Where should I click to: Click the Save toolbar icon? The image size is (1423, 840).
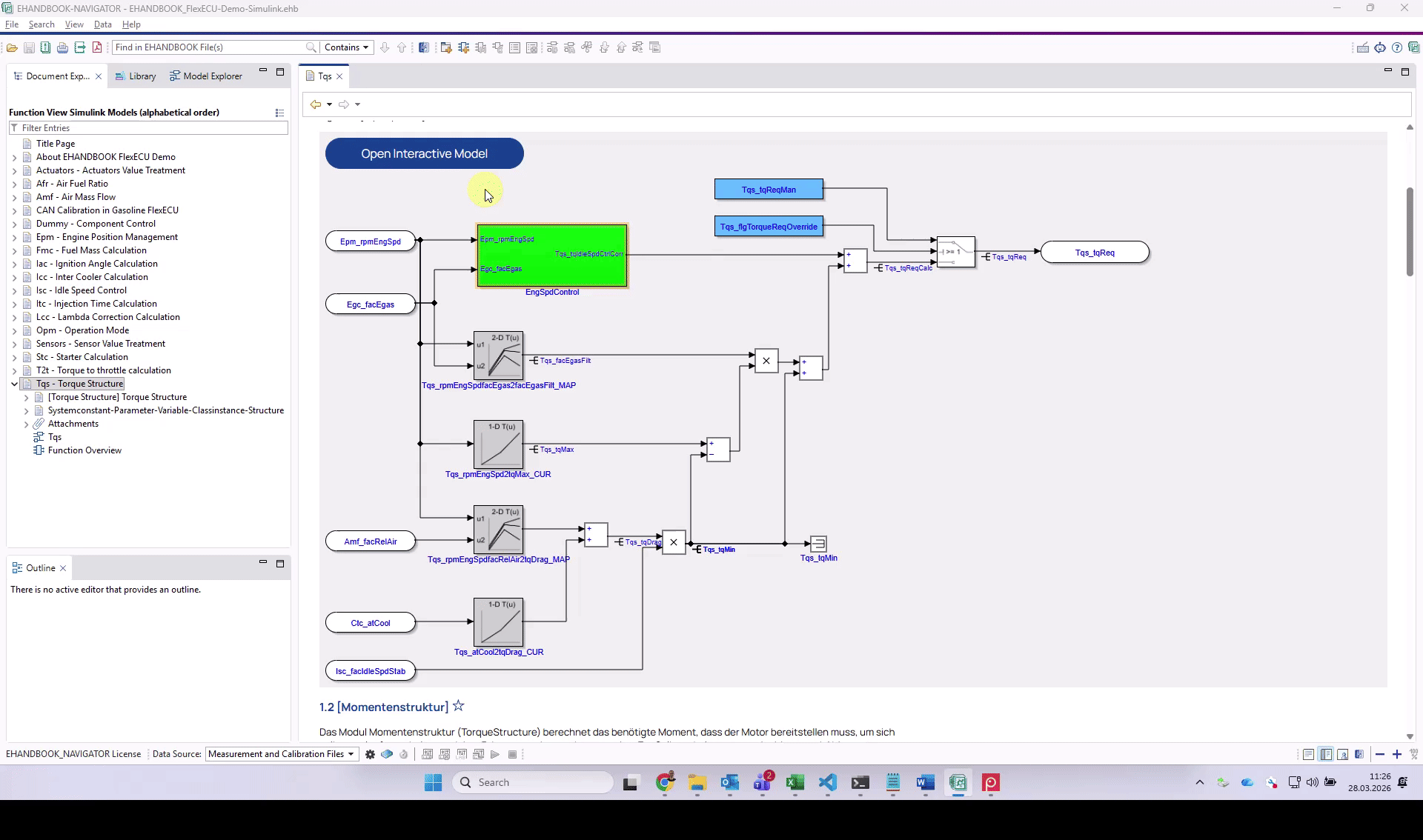[x=29, y=47]
